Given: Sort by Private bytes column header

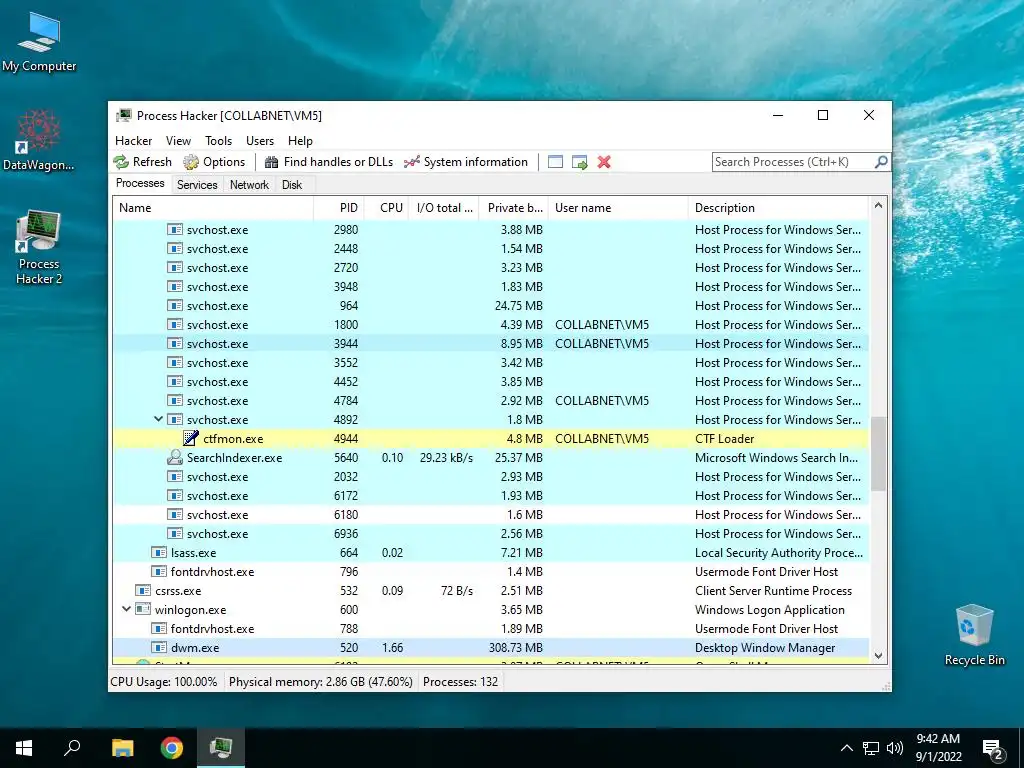Looking at the screenshot, I should click(x=514, y=208).
